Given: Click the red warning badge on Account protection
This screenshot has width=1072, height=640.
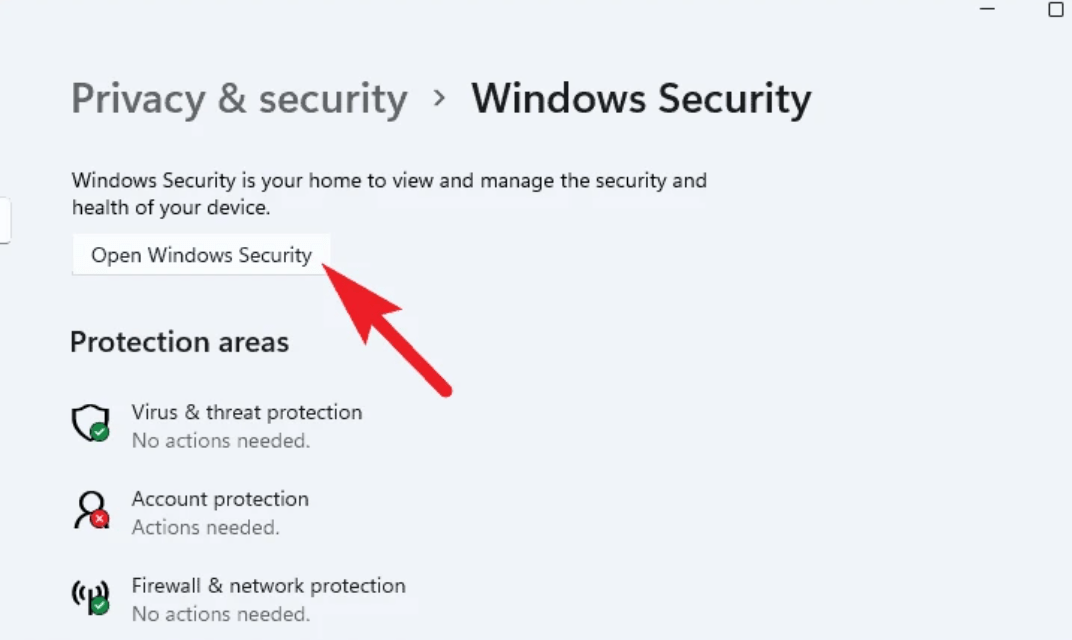Looking at the screenshot, I should [x=99, y=519].
